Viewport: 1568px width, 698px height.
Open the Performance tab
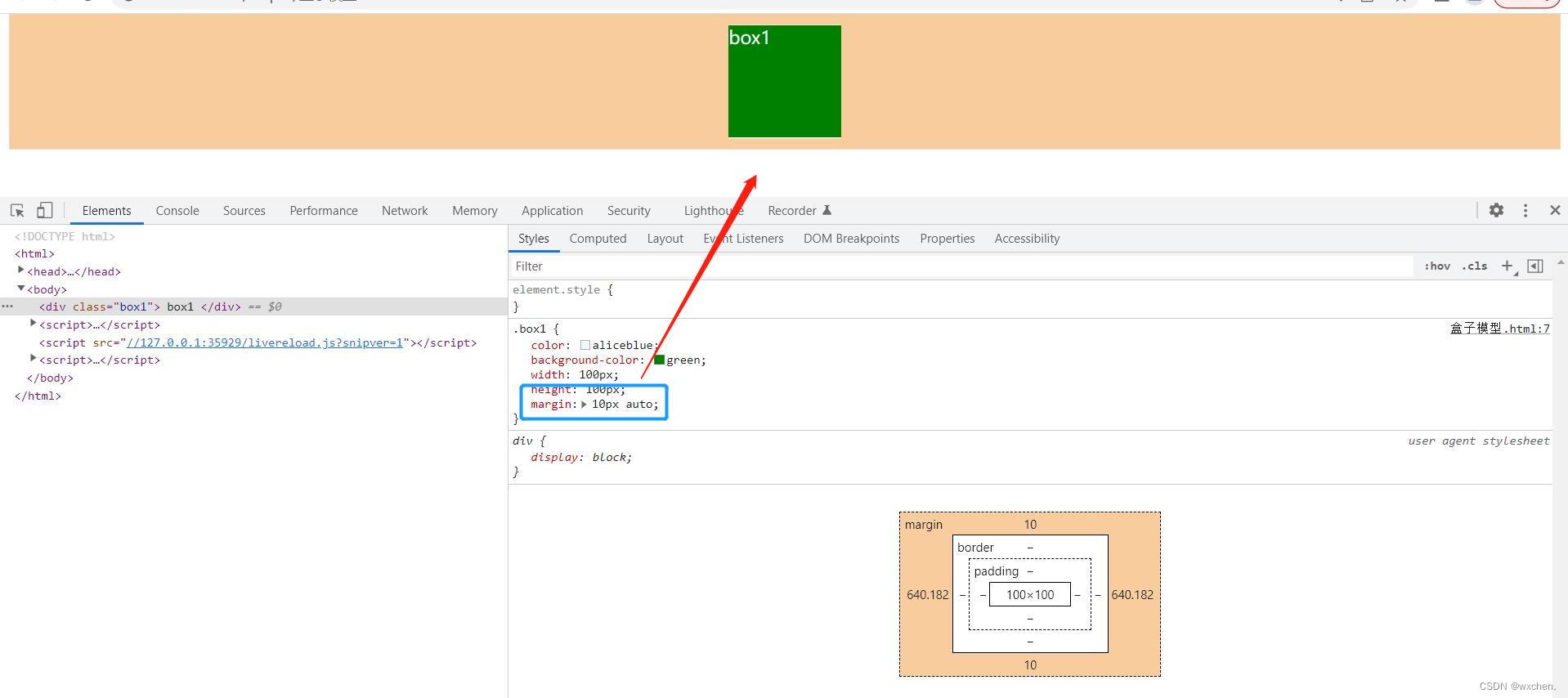pos(324,210)
